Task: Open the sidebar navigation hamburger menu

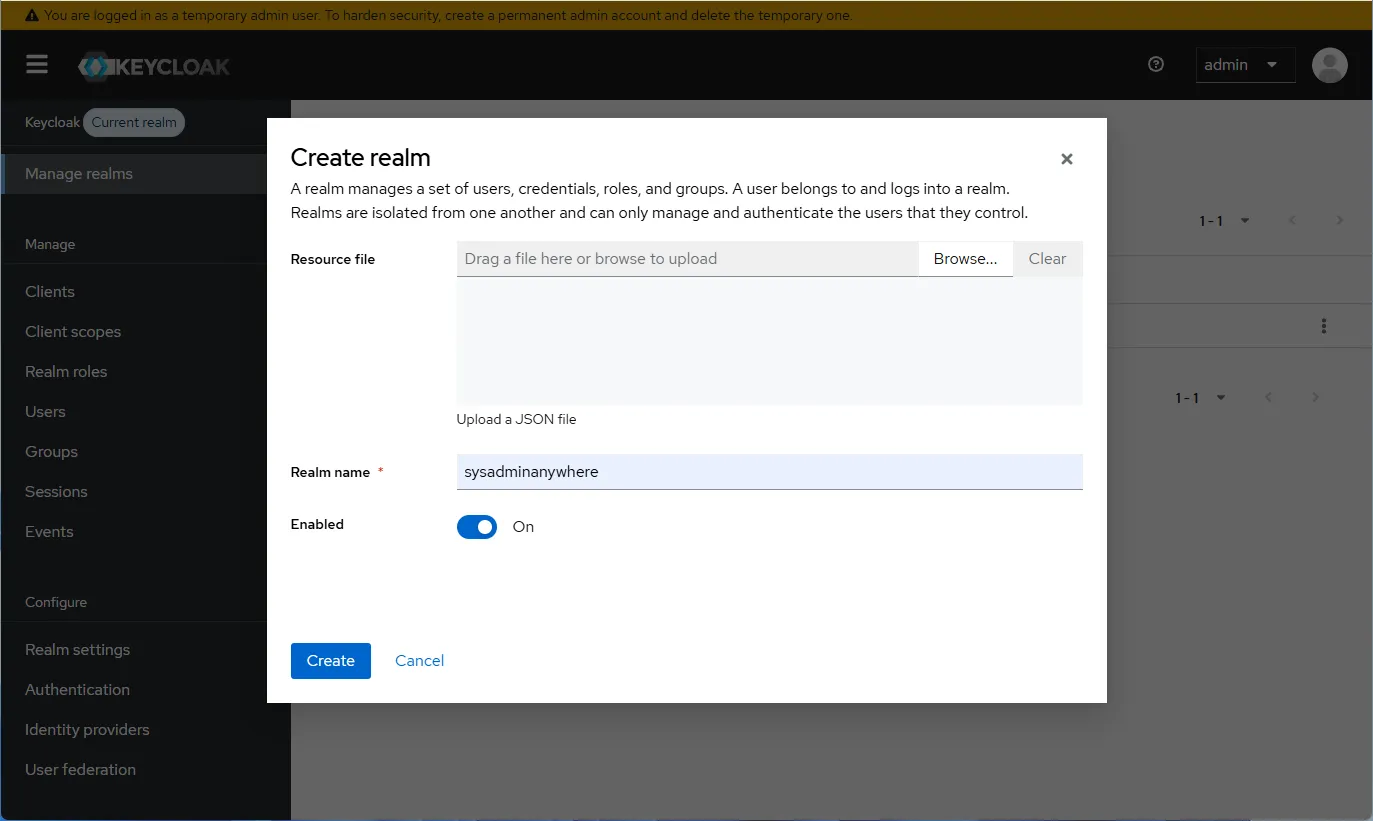Action: (37, 64)
